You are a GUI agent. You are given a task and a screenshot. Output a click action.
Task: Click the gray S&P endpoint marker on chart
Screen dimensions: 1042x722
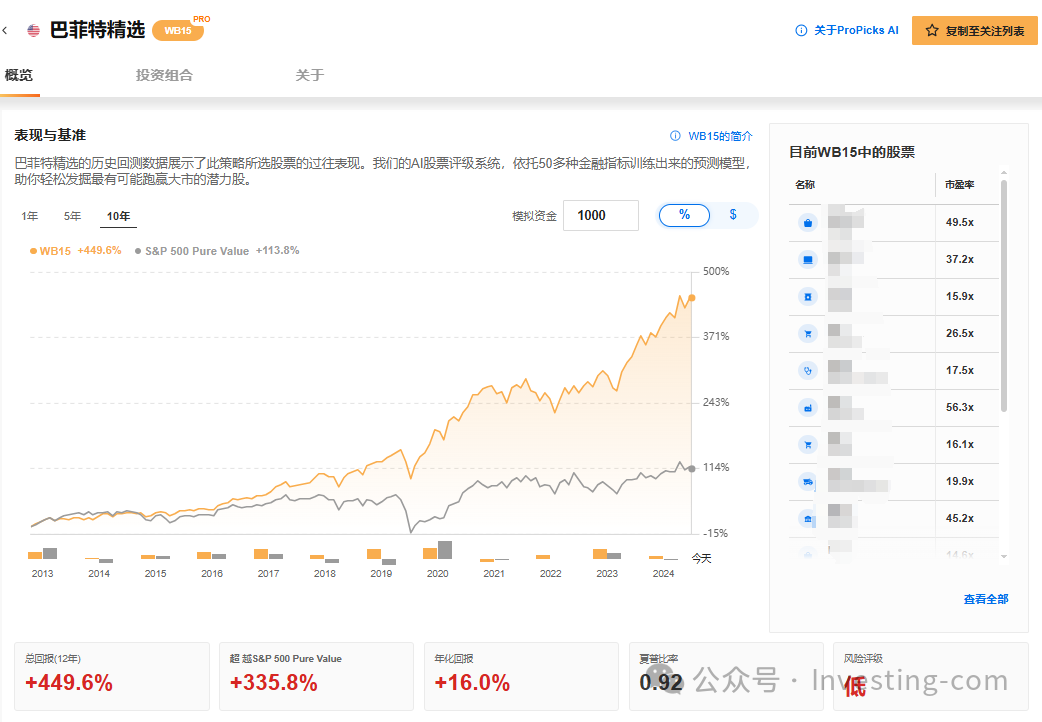point(692,469)
